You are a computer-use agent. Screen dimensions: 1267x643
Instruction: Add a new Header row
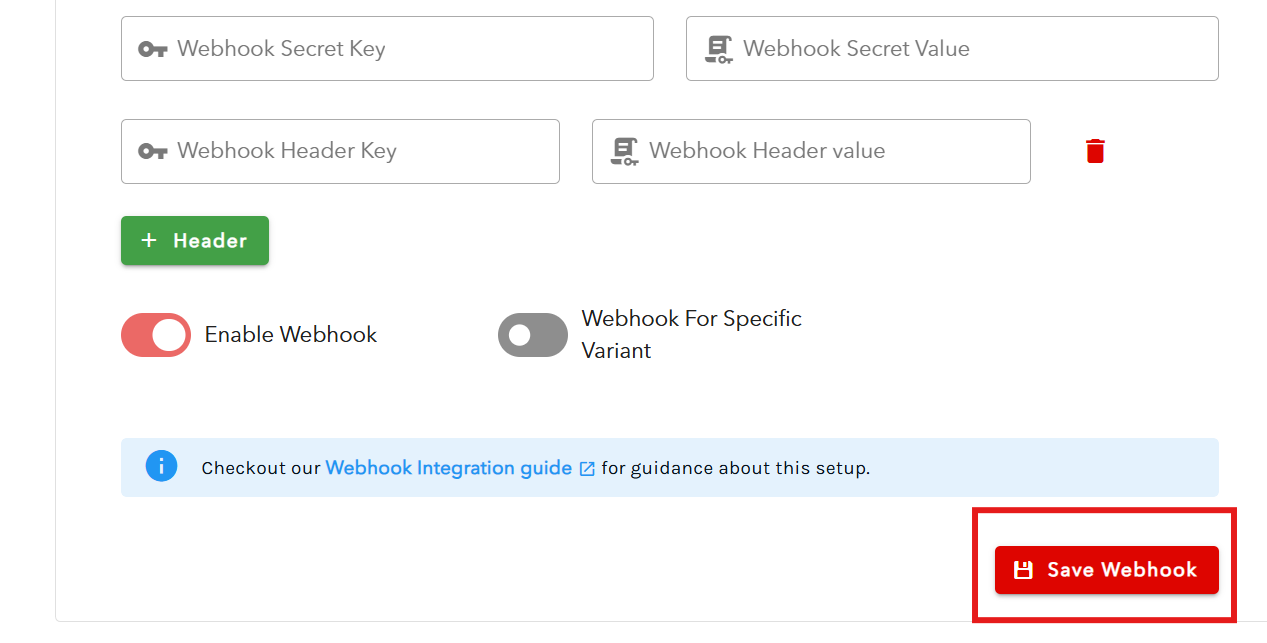coord(195,240)
